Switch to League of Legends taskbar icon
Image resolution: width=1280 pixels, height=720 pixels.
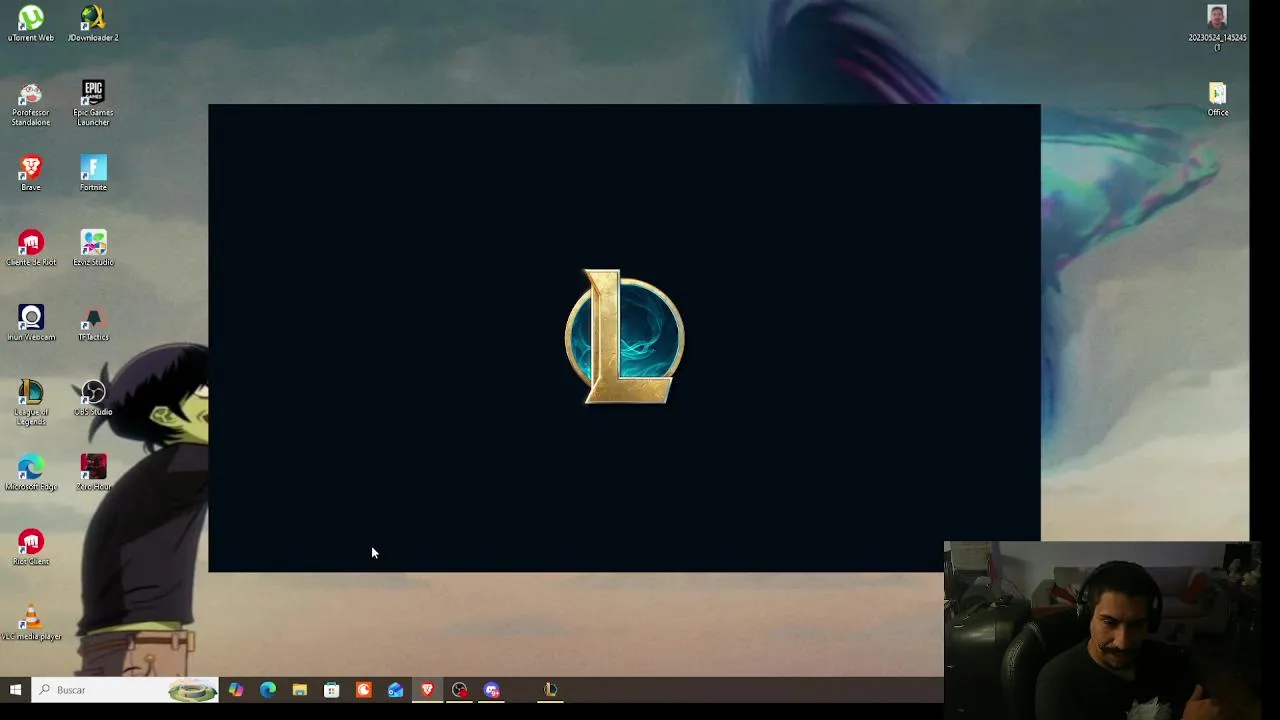[x=550, y=690]
